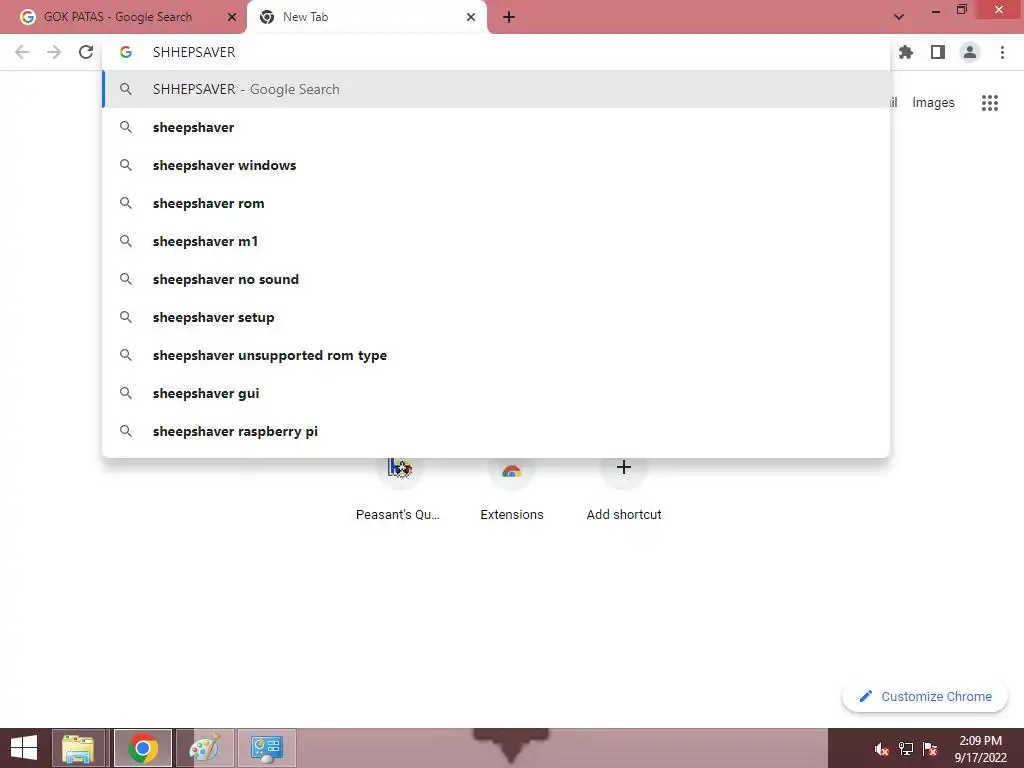
Task: Open the Google apps grid
Action: click(990, 103)
